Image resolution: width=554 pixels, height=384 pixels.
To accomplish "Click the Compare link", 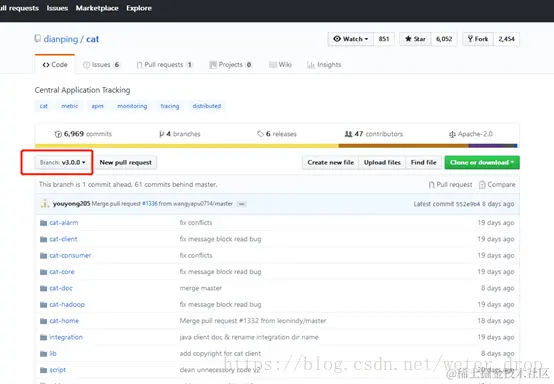I will tap(497, 184).
